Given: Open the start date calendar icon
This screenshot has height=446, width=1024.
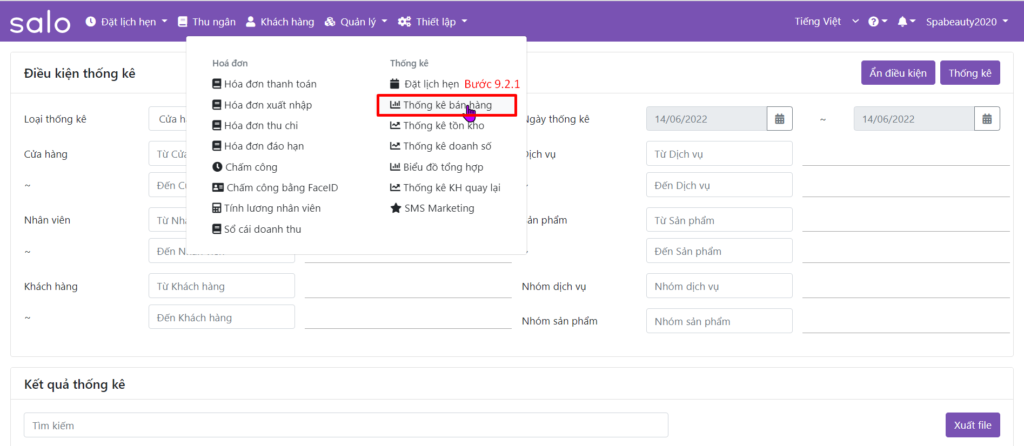Looking at the screenshot, I should 779,119.
